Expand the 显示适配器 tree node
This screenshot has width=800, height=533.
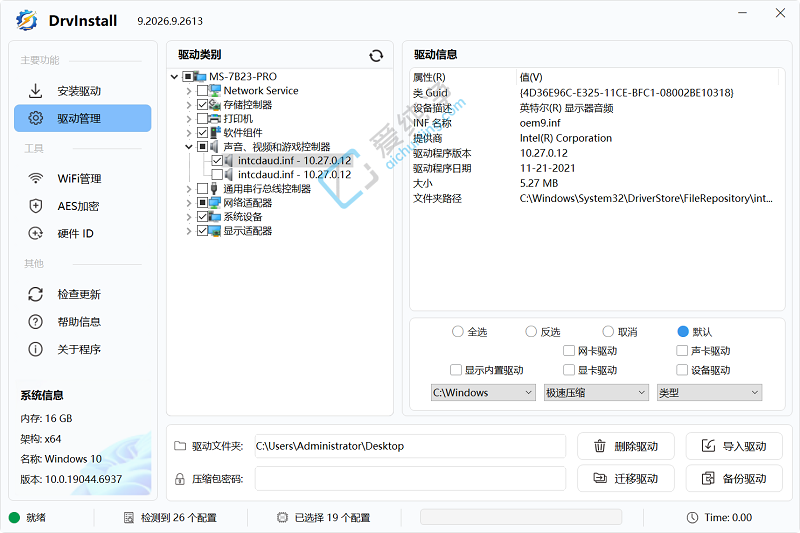click(x=189, y=231)
